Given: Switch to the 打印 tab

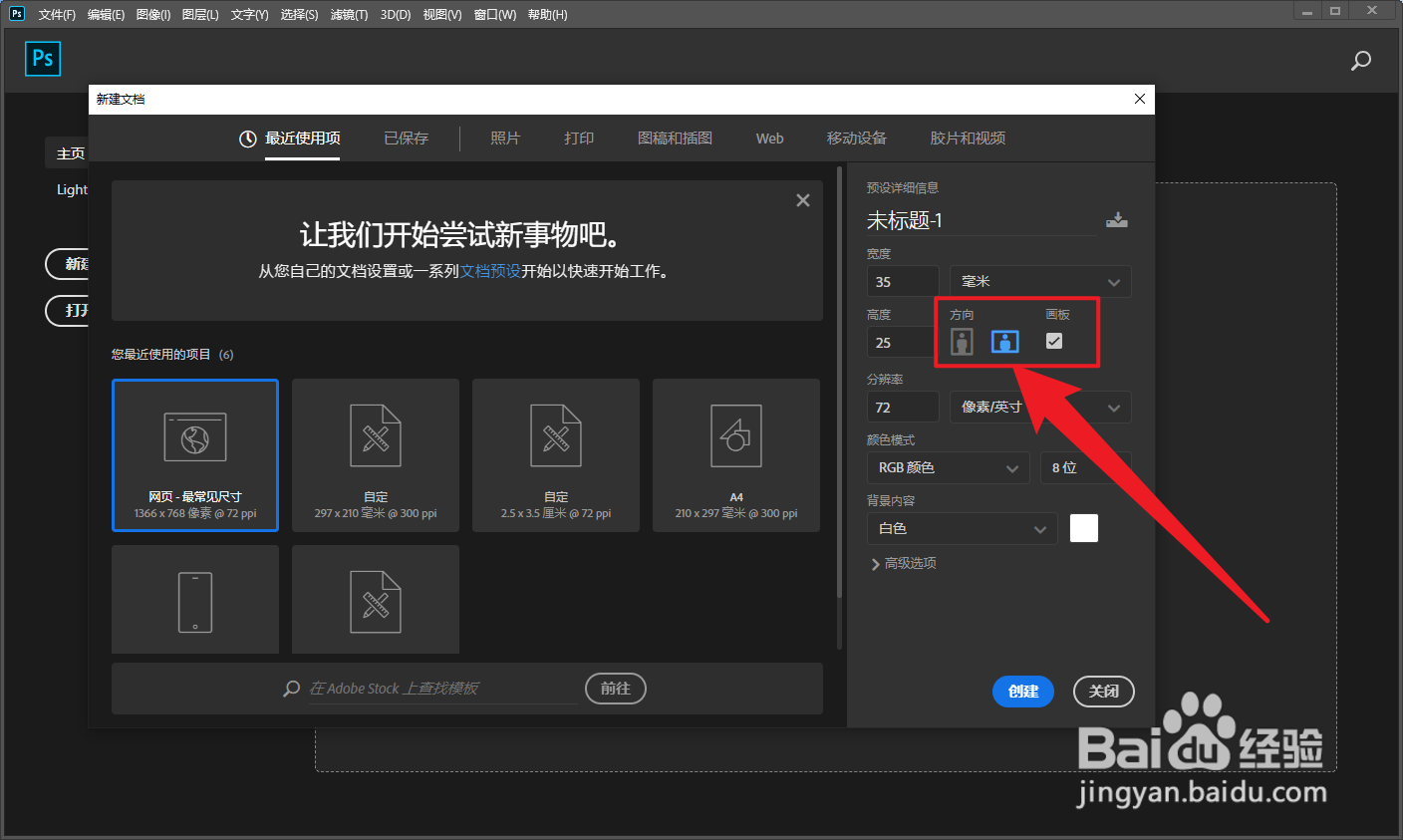Looking at the screenshot, I should click(x=578, y=139).
